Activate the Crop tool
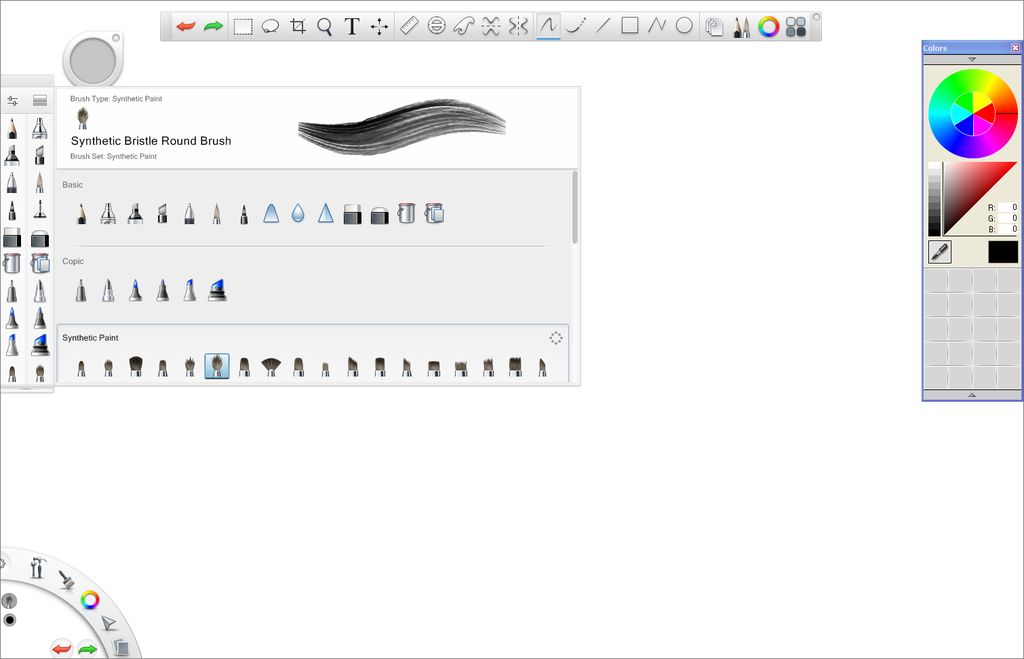 pyautogui.click(x=298, y=27)
